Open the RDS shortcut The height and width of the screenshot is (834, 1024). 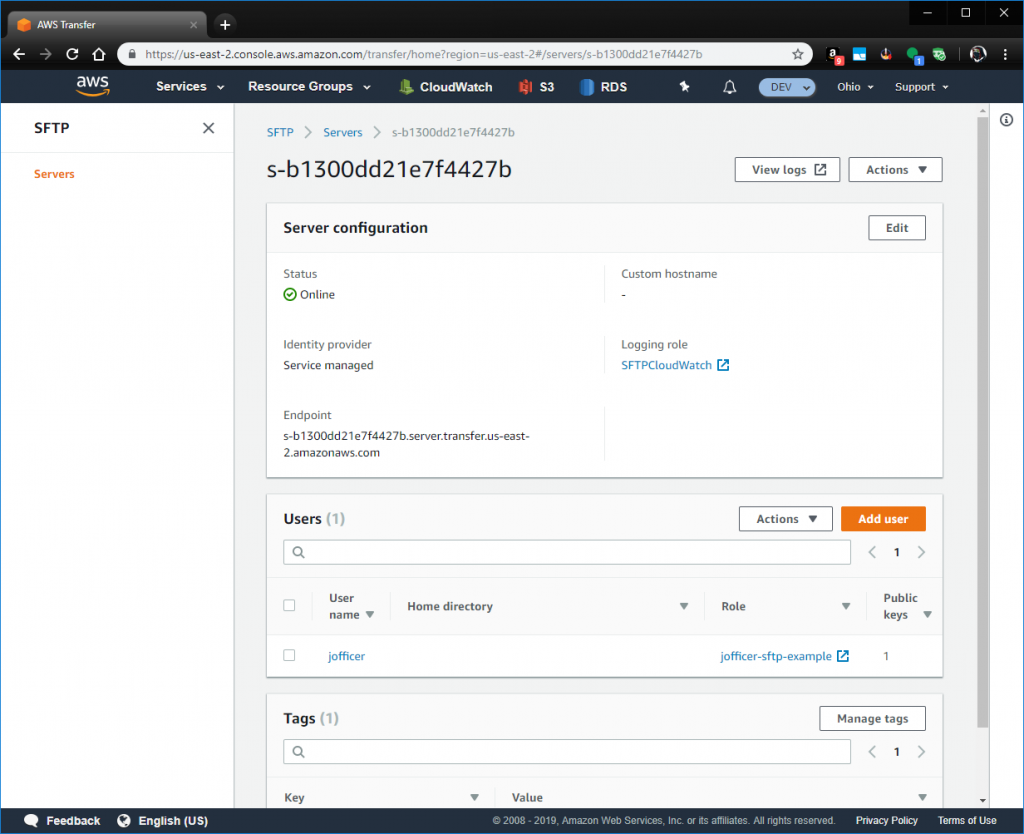(x=603, y=87)
